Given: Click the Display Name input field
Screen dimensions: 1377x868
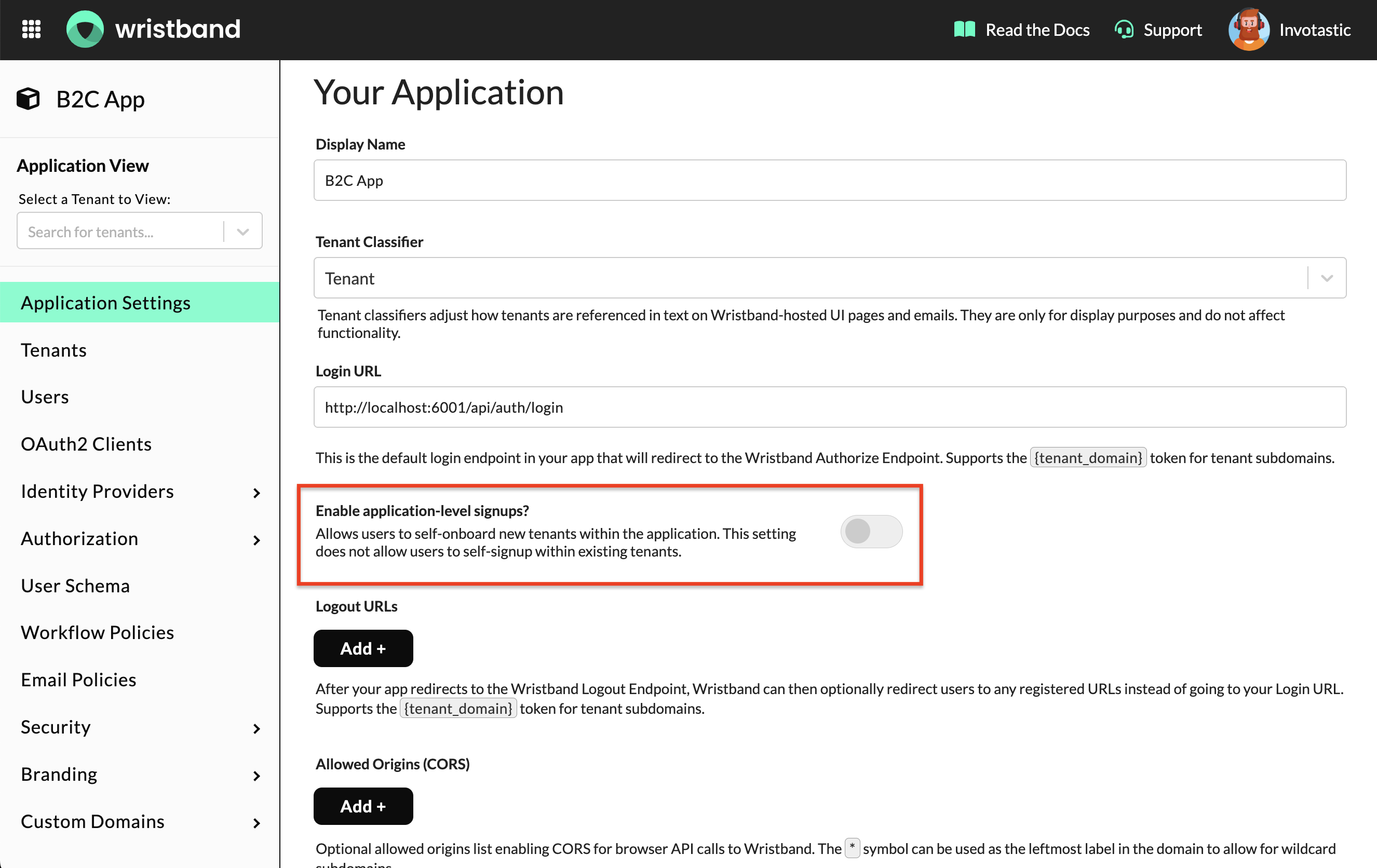Looking at the screenshot, I should (x=829, y=180).
